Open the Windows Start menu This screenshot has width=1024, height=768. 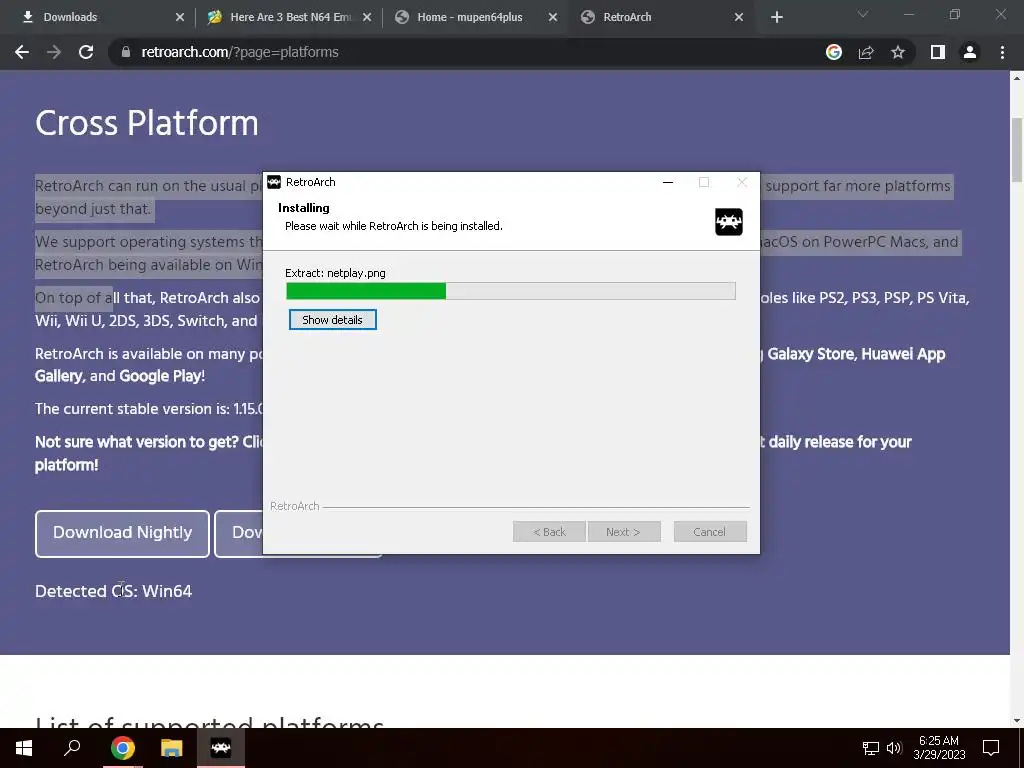pyautogui.click(x=24, y=748)
